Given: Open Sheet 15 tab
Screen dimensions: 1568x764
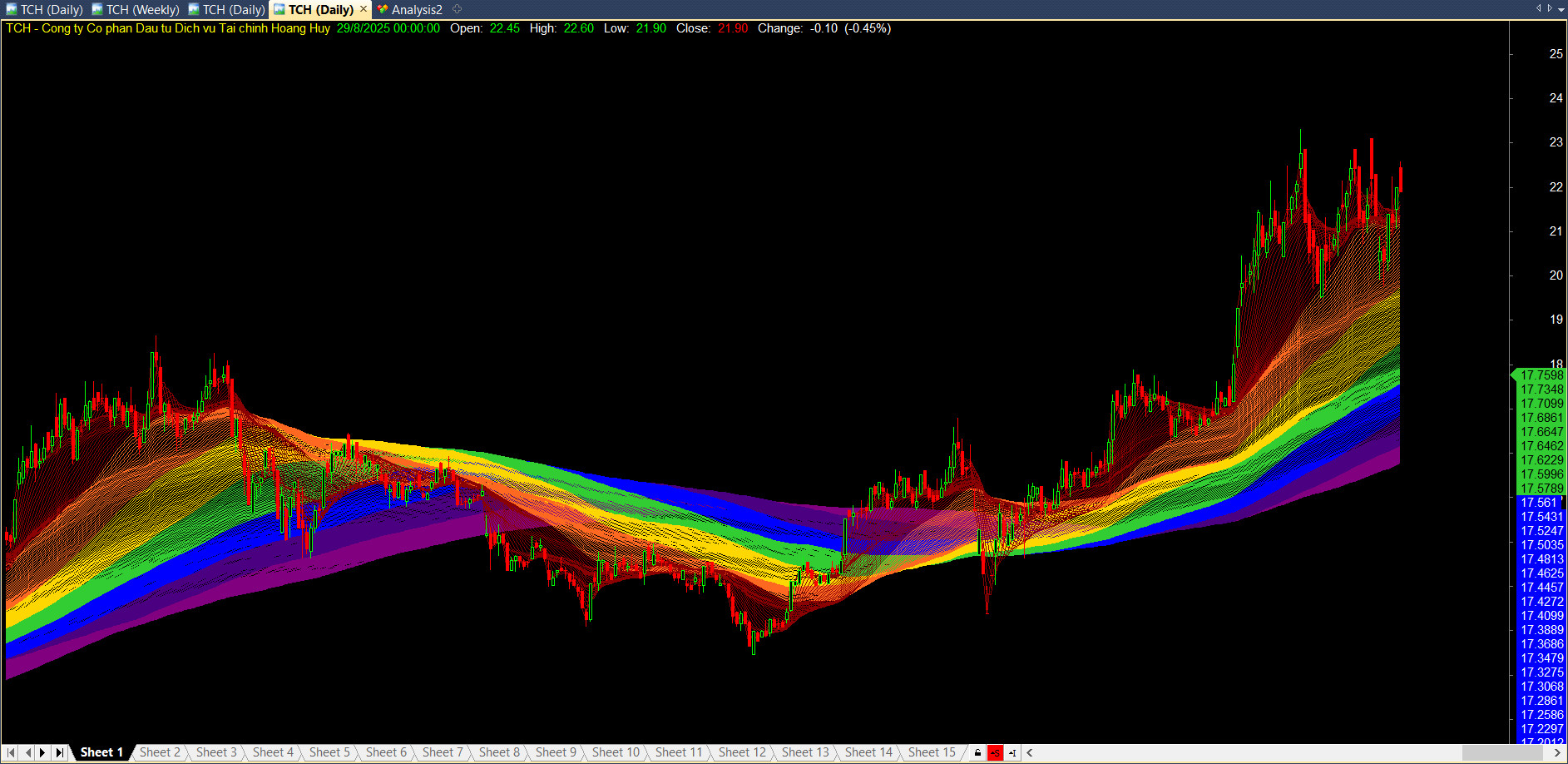Looking at the screenshot, I should coord(931,752).
